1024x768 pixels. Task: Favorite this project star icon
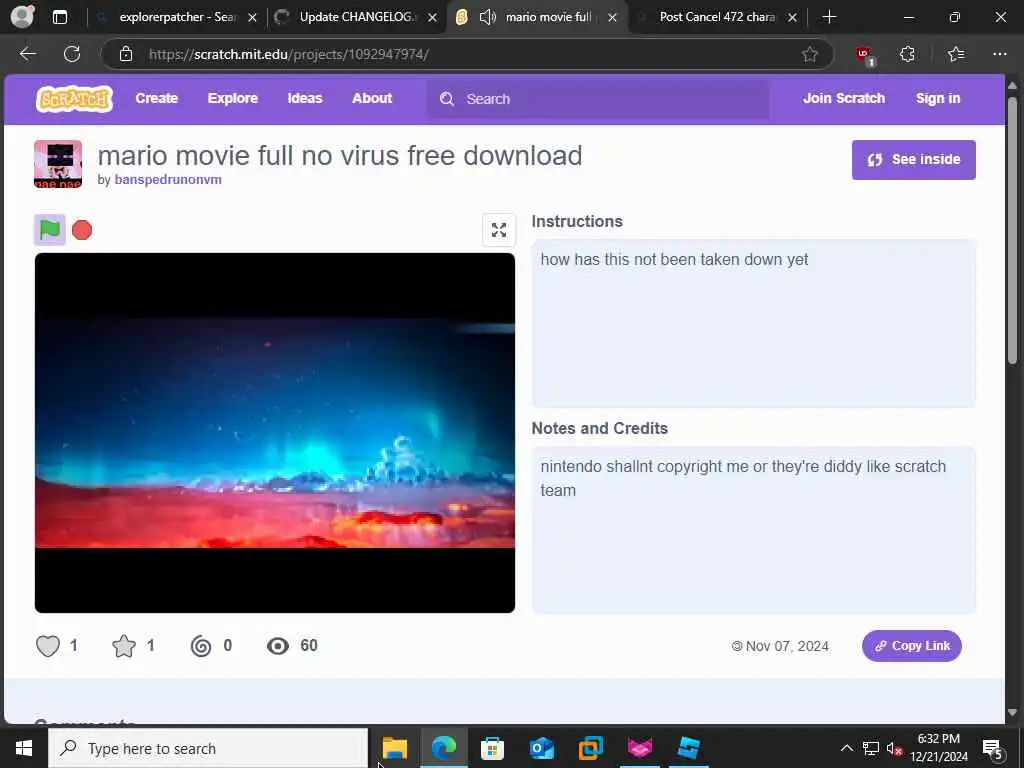click(123, 646)
